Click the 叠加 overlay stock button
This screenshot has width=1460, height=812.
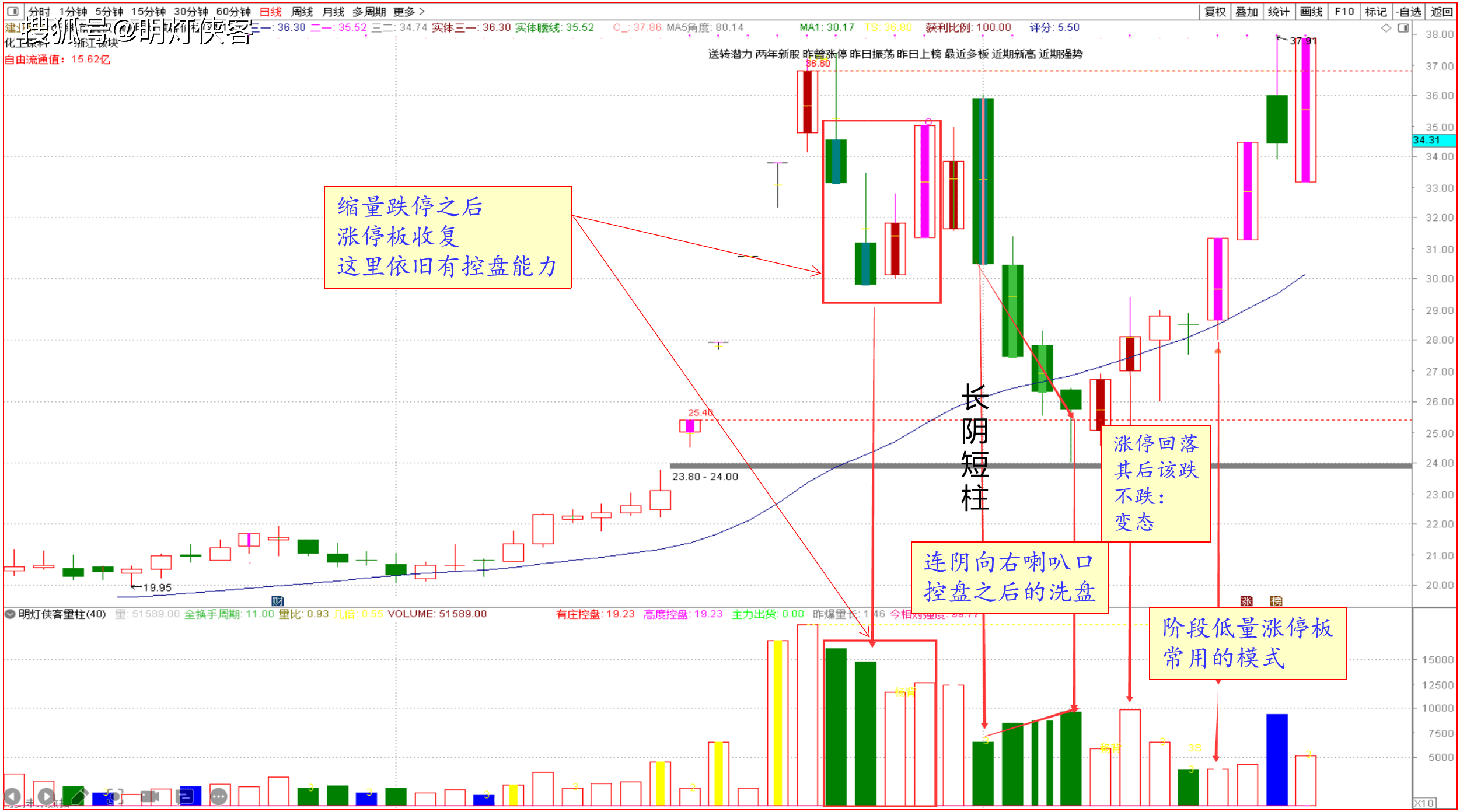pos(1246,12)
